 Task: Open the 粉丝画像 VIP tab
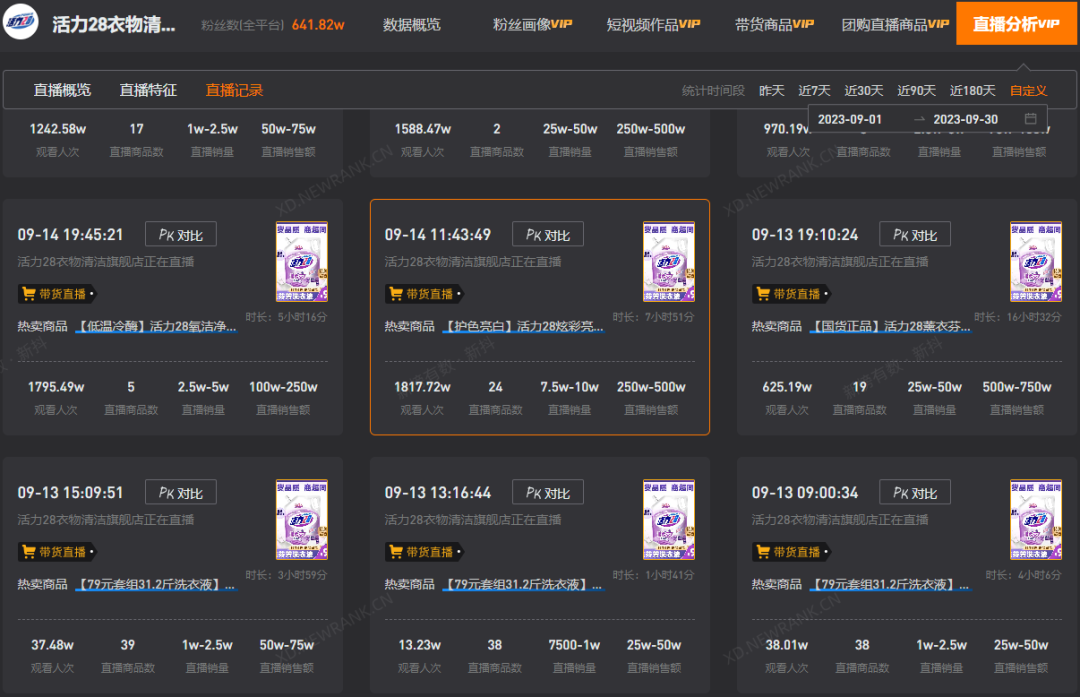click(x=532, y=25)
